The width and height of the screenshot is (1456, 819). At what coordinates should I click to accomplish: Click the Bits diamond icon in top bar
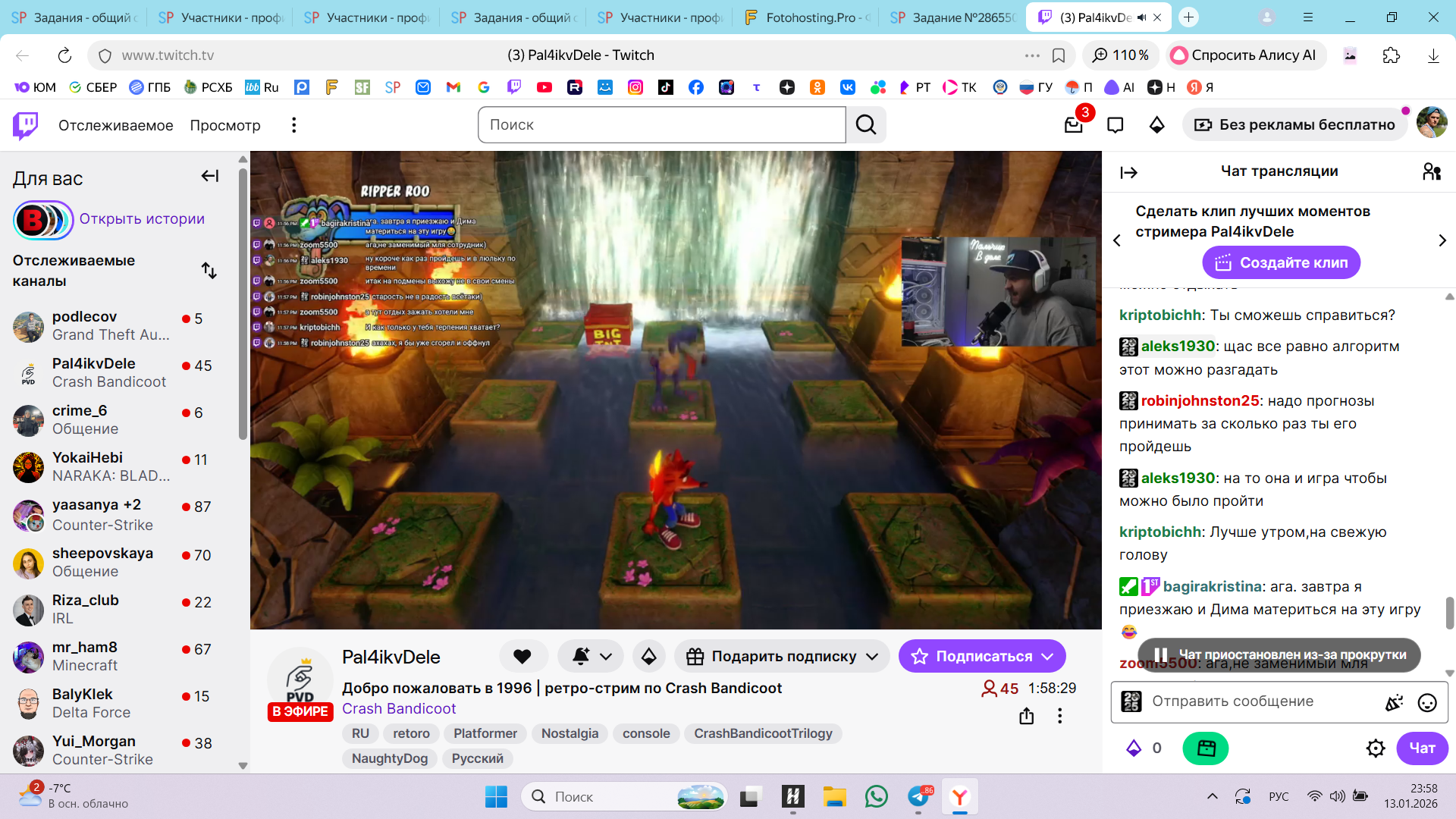tap(1156, 125)
